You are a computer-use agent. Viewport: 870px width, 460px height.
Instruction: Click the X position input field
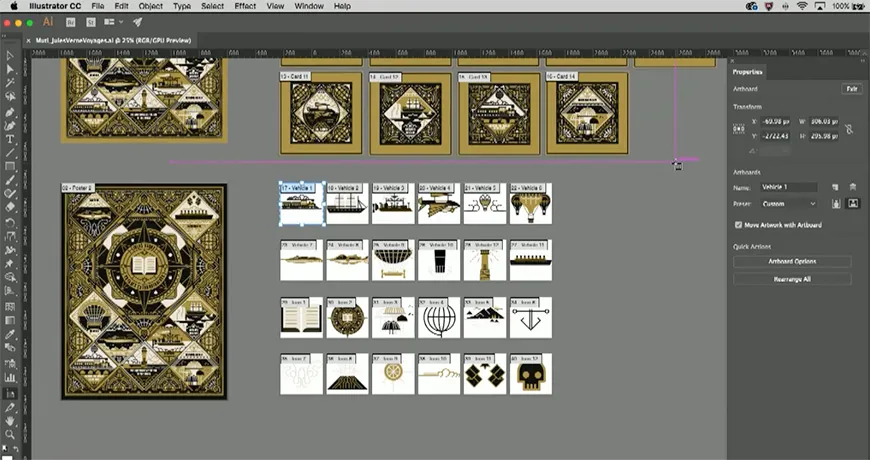coord(775,122)
